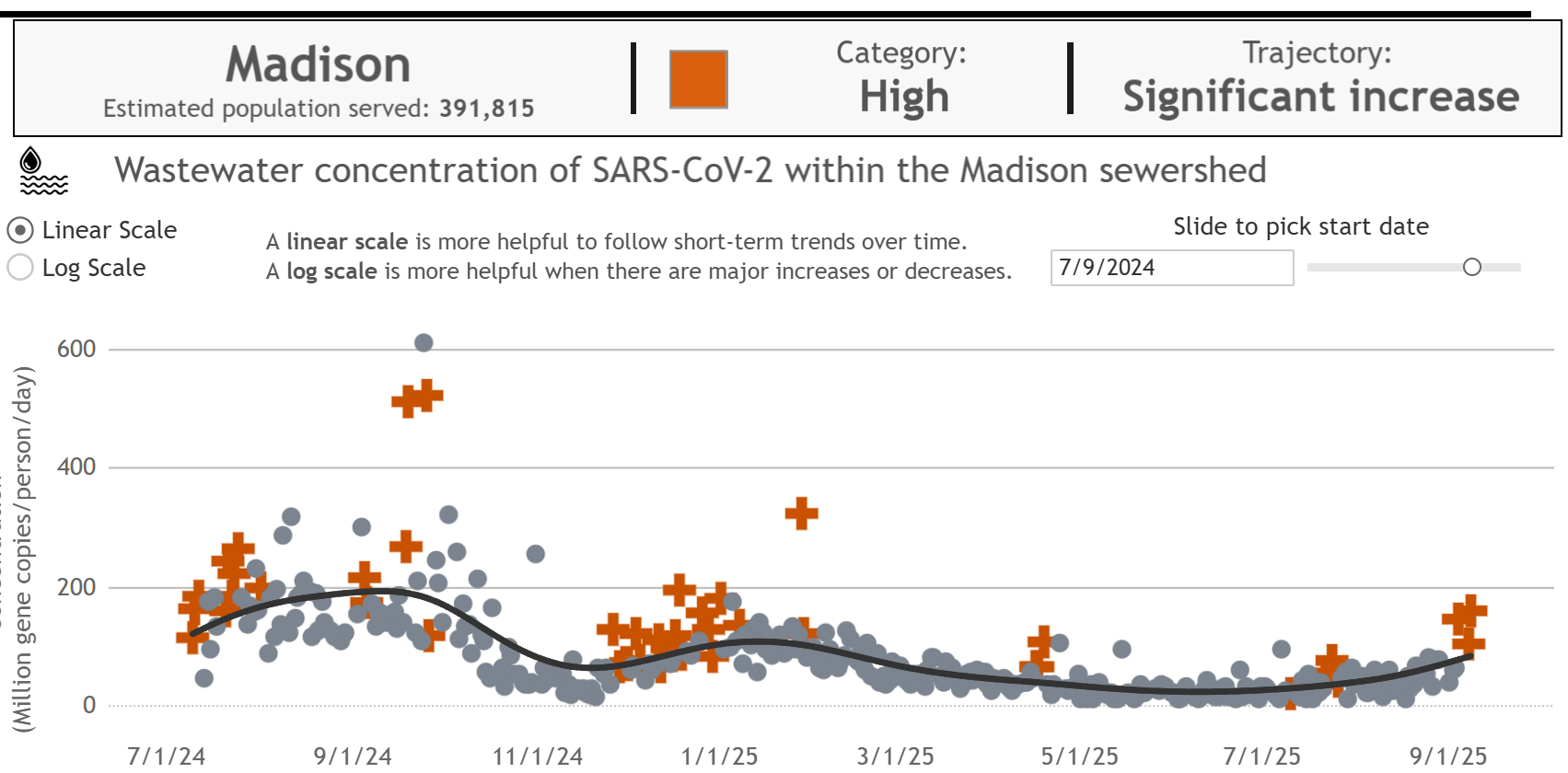Reselect the Linear Scale radio button
Screen dimensions: 1568x773
click(x=18, y=230)
